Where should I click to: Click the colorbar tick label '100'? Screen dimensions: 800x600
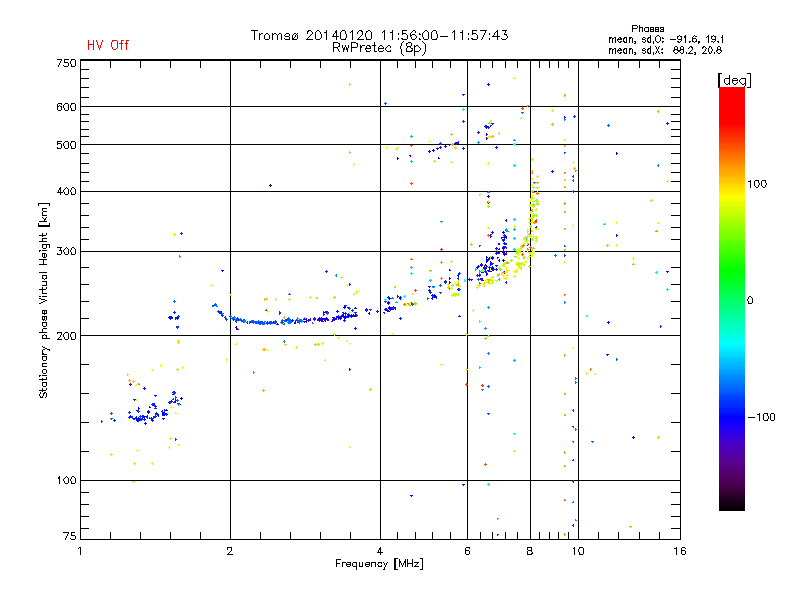click(x=757, y=184)
